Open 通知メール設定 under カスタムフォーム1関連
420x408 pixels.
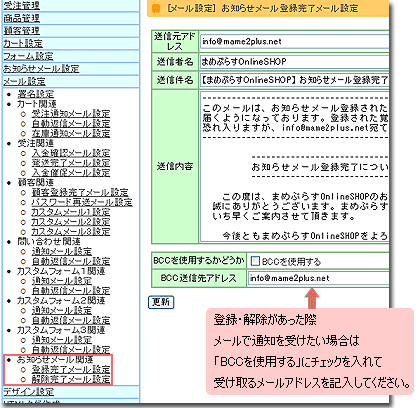tap(62, 281)
